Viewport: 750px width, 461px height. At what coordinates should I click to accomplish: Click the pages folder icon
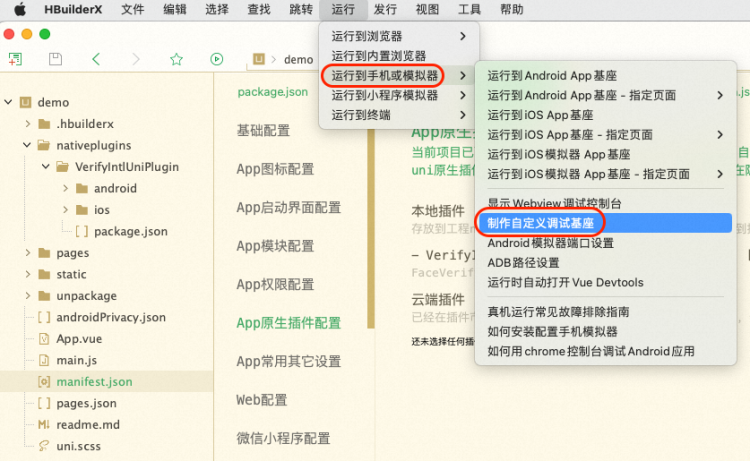(x=44, y=253)
